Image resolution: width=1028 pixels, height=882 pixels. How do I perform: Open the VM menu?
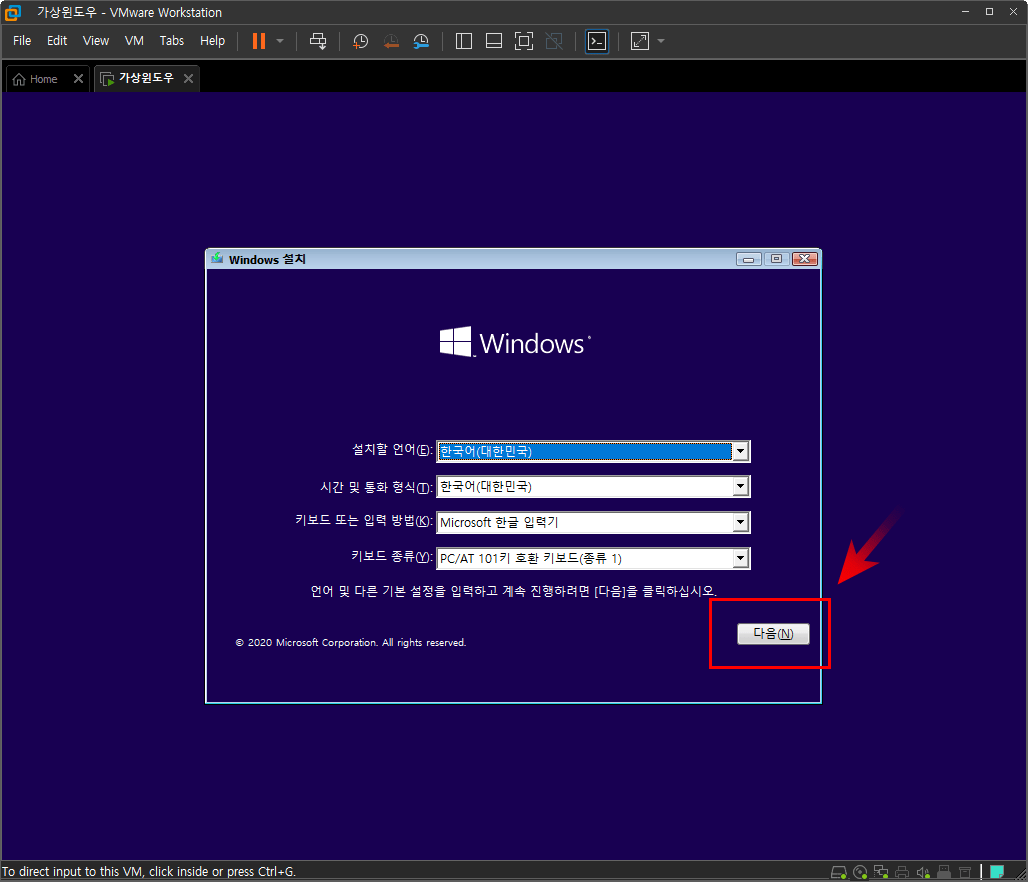click(x=134, y=41)
